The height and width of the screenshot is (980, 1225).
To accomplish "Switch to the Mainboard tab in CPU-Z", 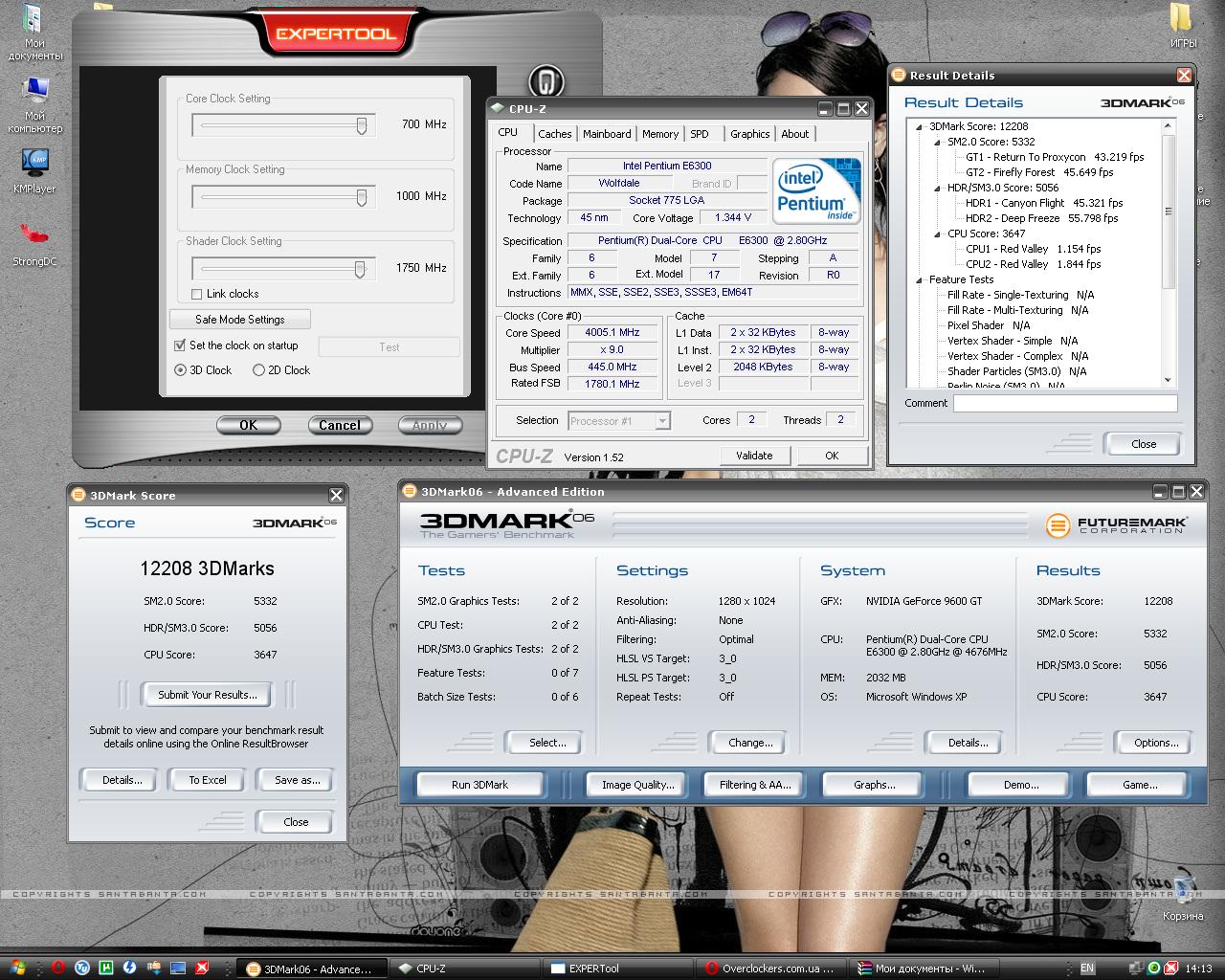I will point(607,134).
